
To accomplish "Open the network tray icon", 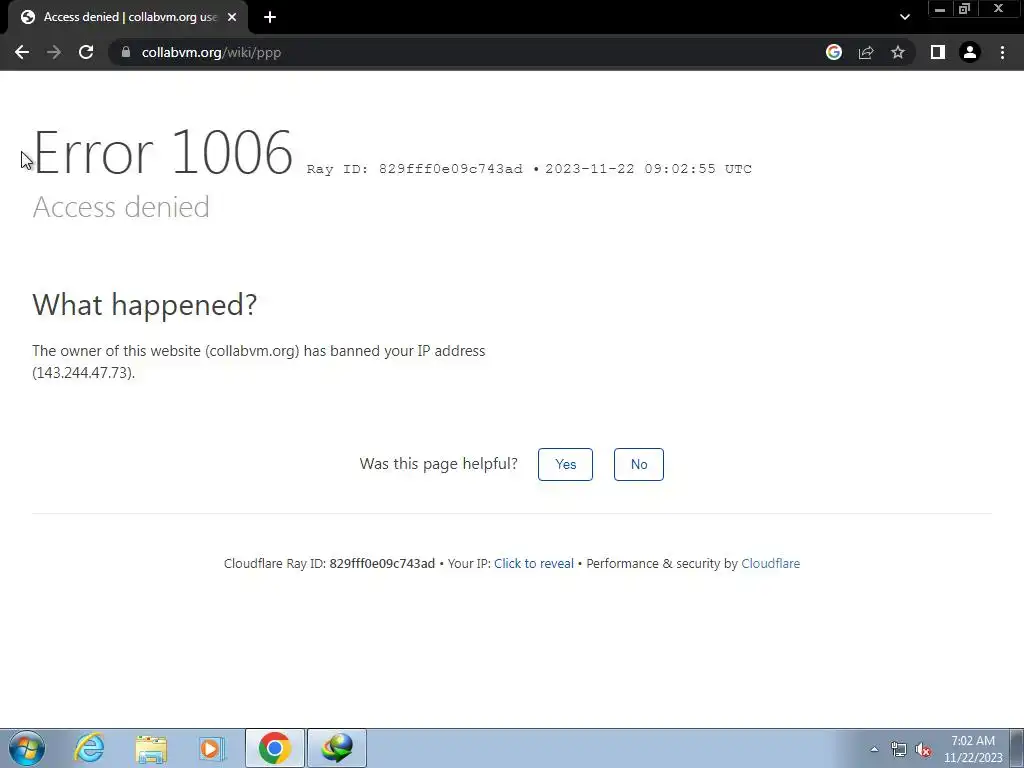I will pos(899,750).
